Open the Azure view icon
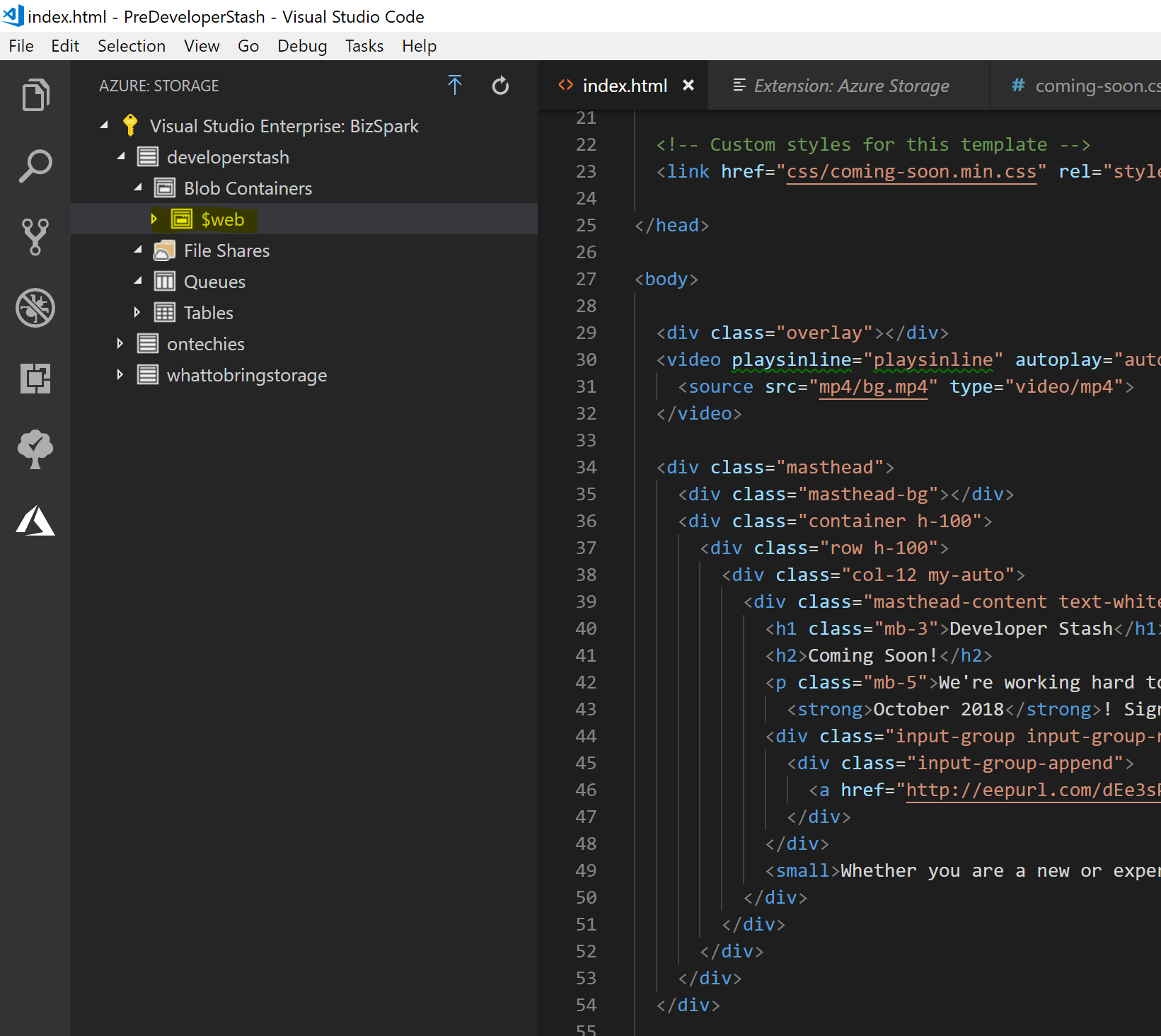This screenshot has height=1036, width=1161. [x=35, y=521]
